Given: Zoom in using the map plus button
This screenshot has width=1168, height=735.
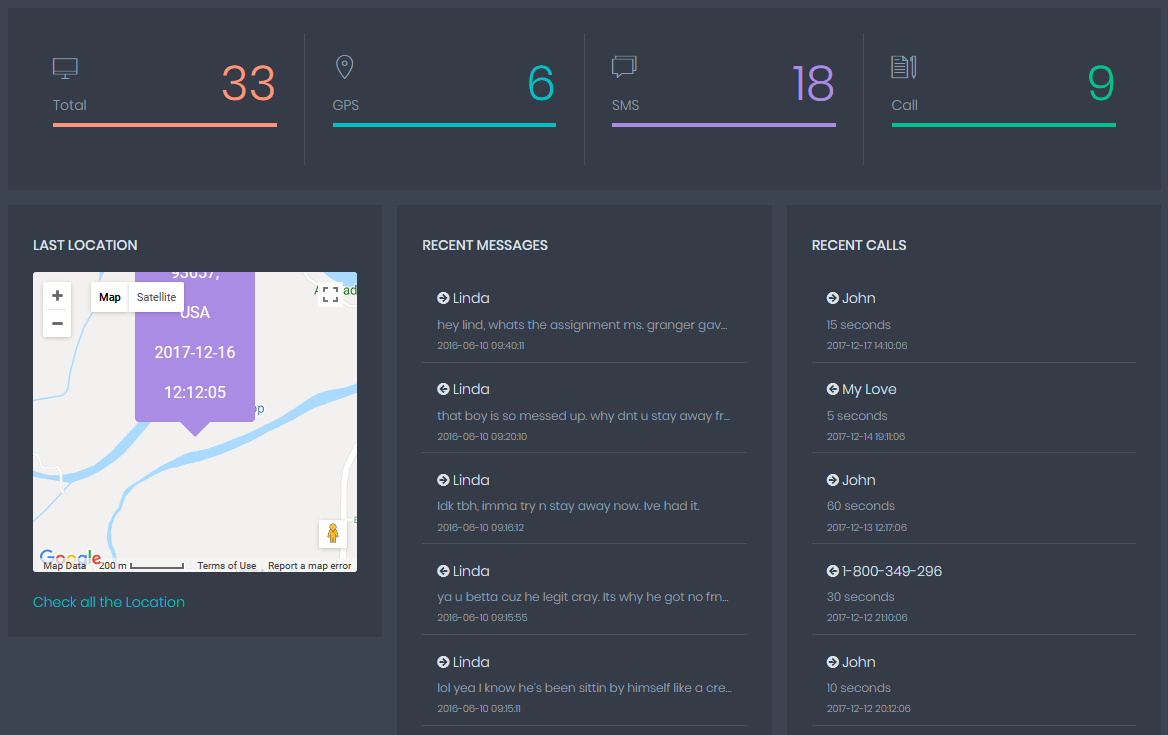Looking at the screenshot, I should click(57, 295).
